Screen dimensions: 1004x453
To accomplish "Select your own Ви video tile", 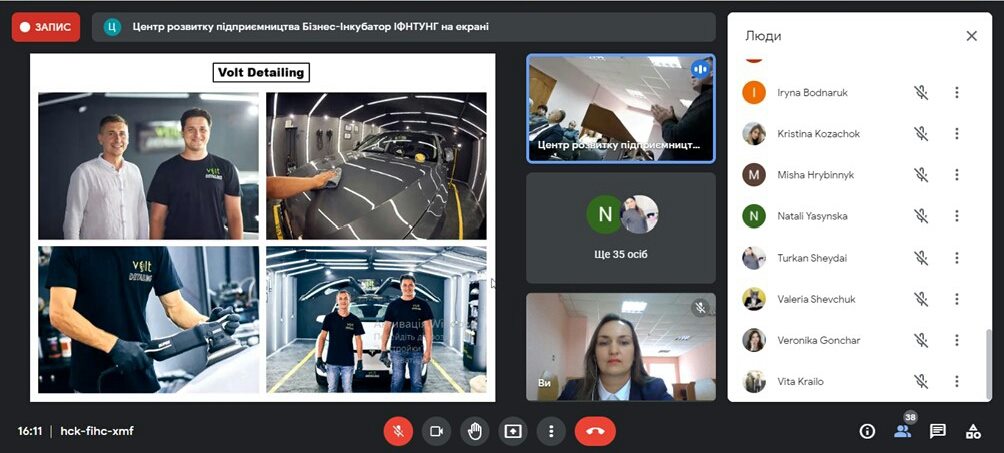I will click(620, 347).
